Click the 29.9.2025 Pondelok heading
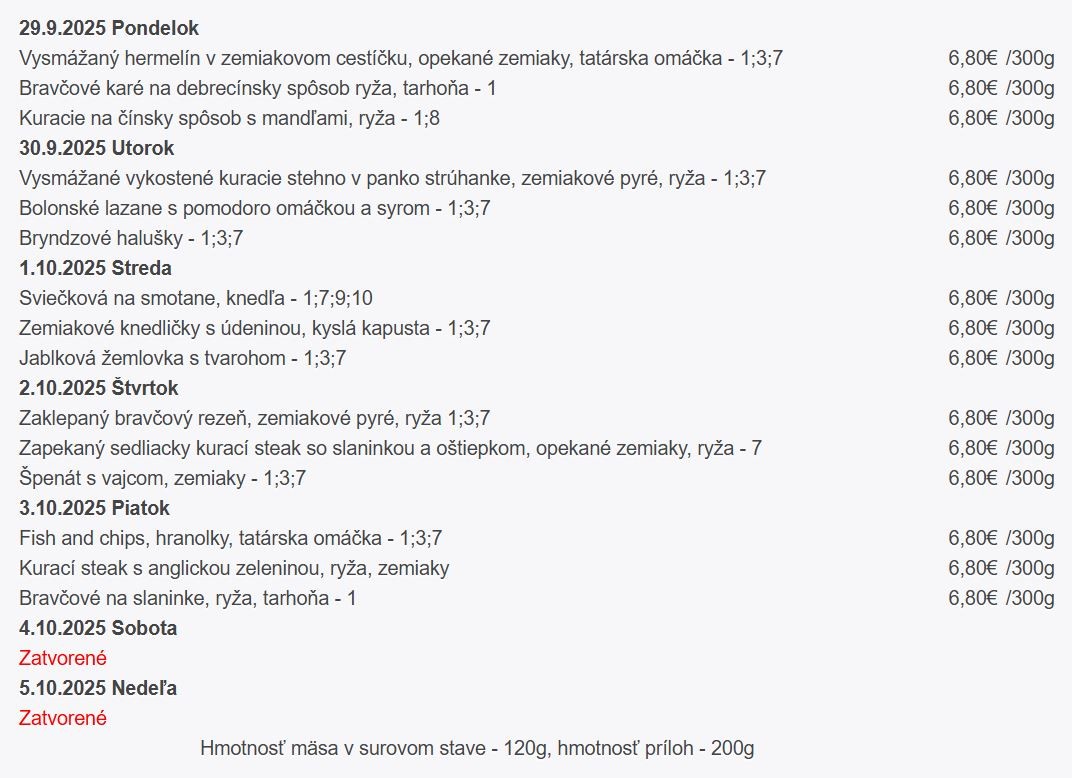 click(x=109, y=28)
